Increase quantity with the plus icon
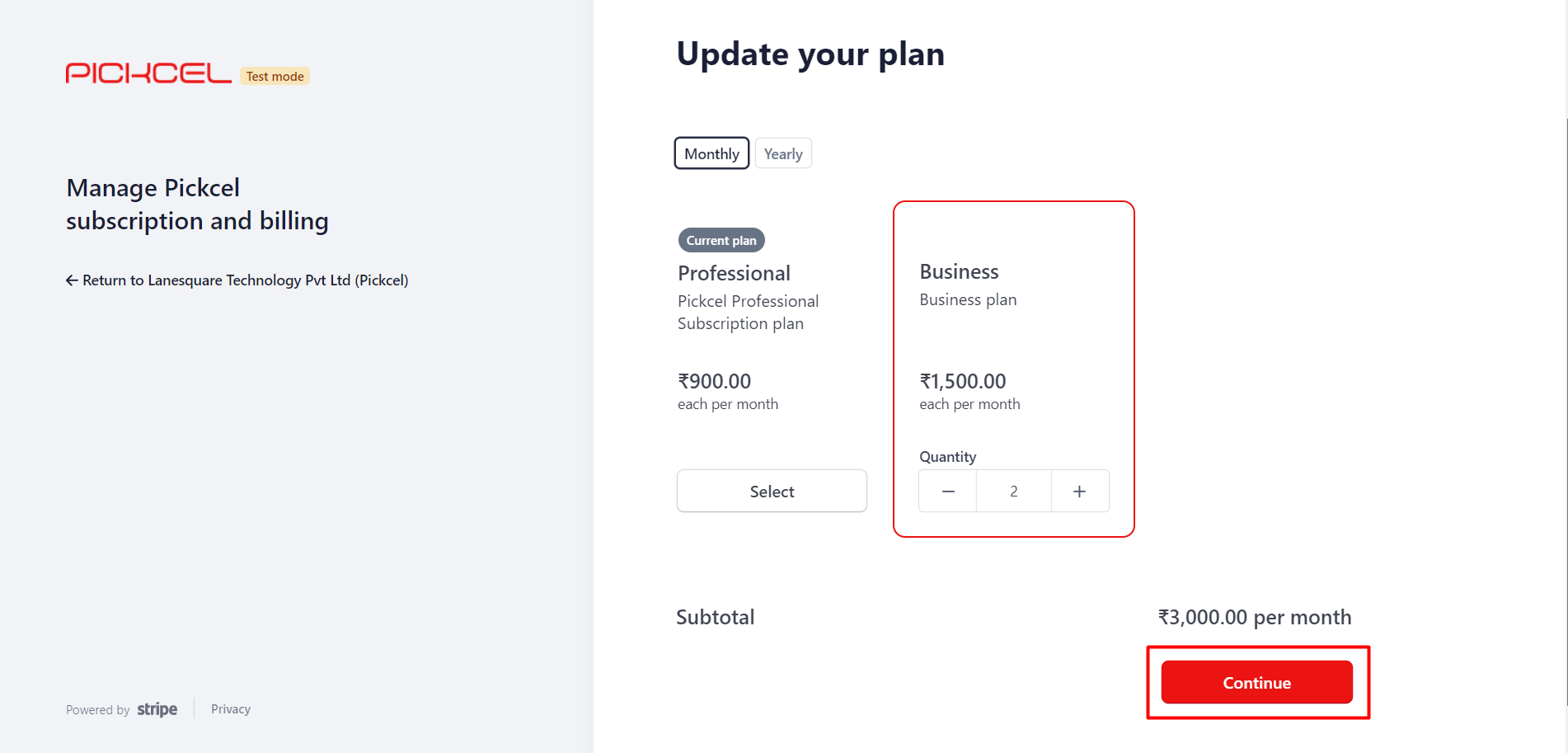 click(1080, 492)
